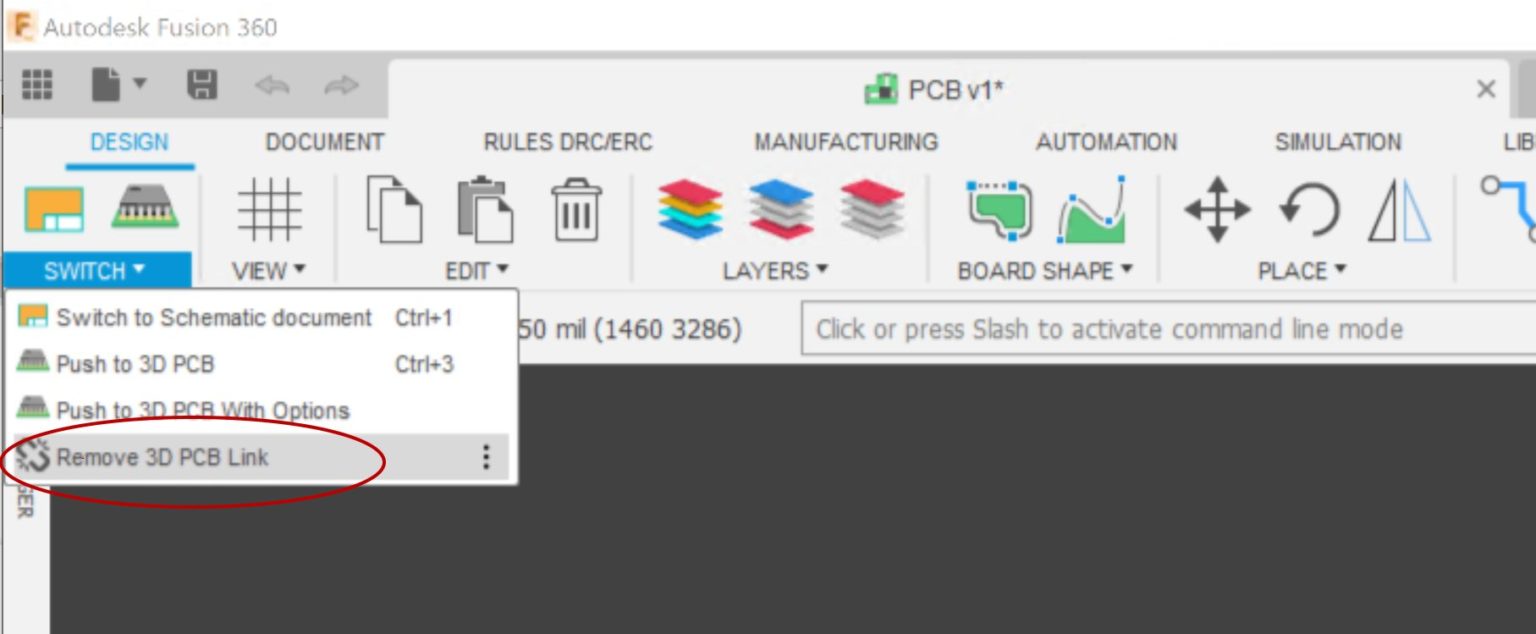Expand the Edit dropdown menu

[x=478, y=269]
